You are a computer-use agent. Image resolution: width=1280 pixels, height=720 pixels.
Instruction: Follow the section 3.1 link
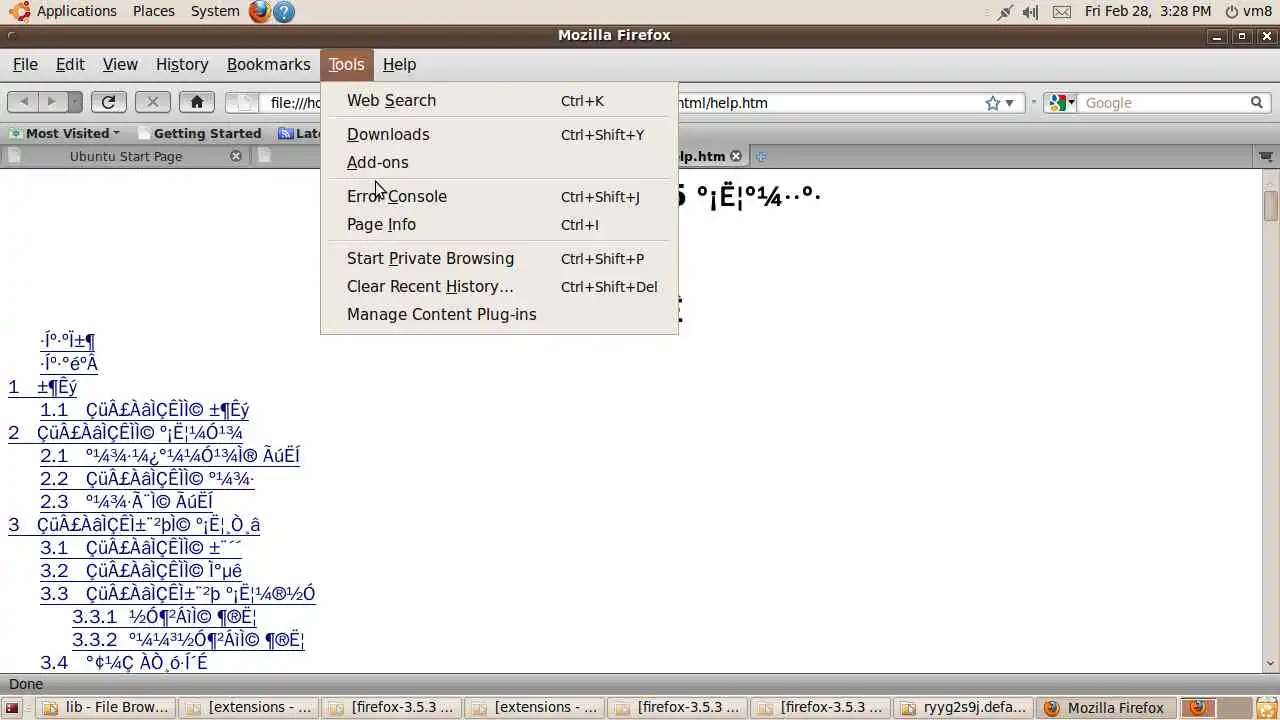coord(140,547)
